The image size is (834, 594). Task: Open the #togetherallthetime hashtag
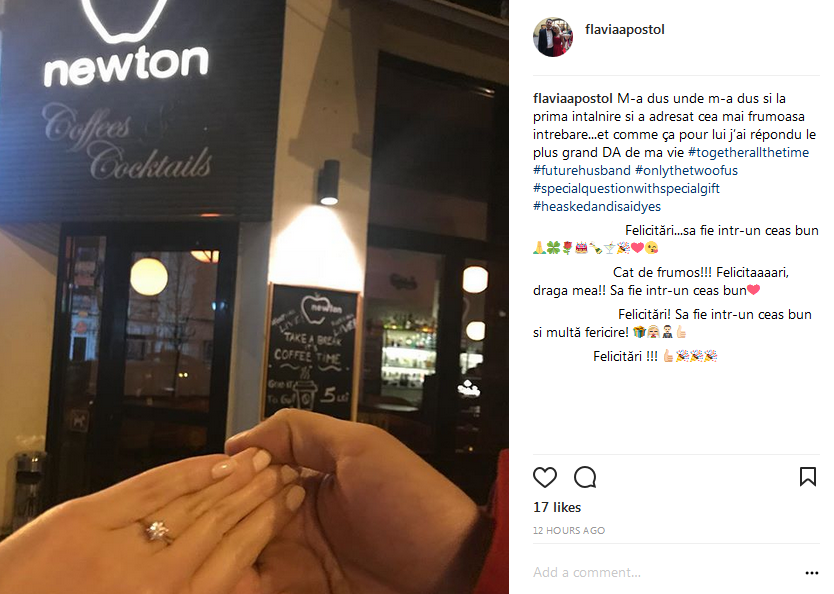click(748, 153)
